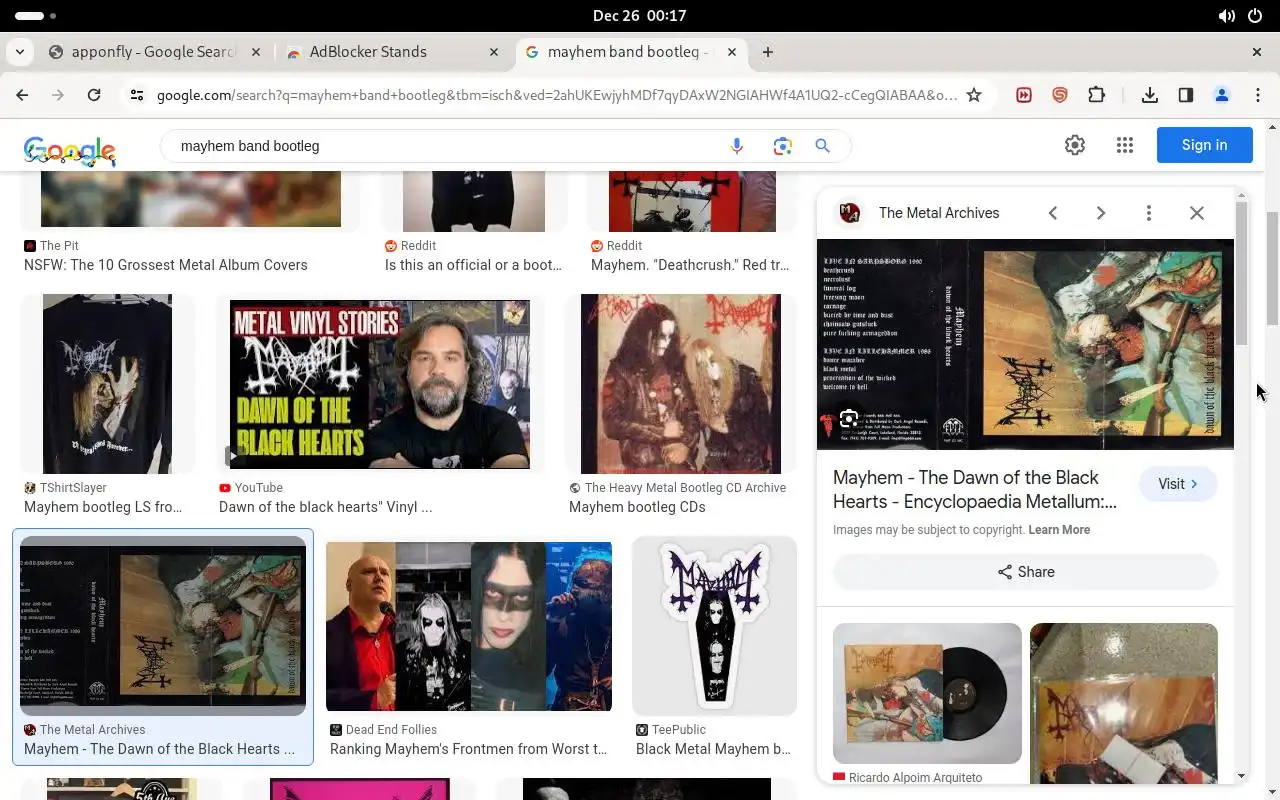Switch to apponfly Google Search tab
Screen dimensions: 1280x800
[x=155, y=52]
